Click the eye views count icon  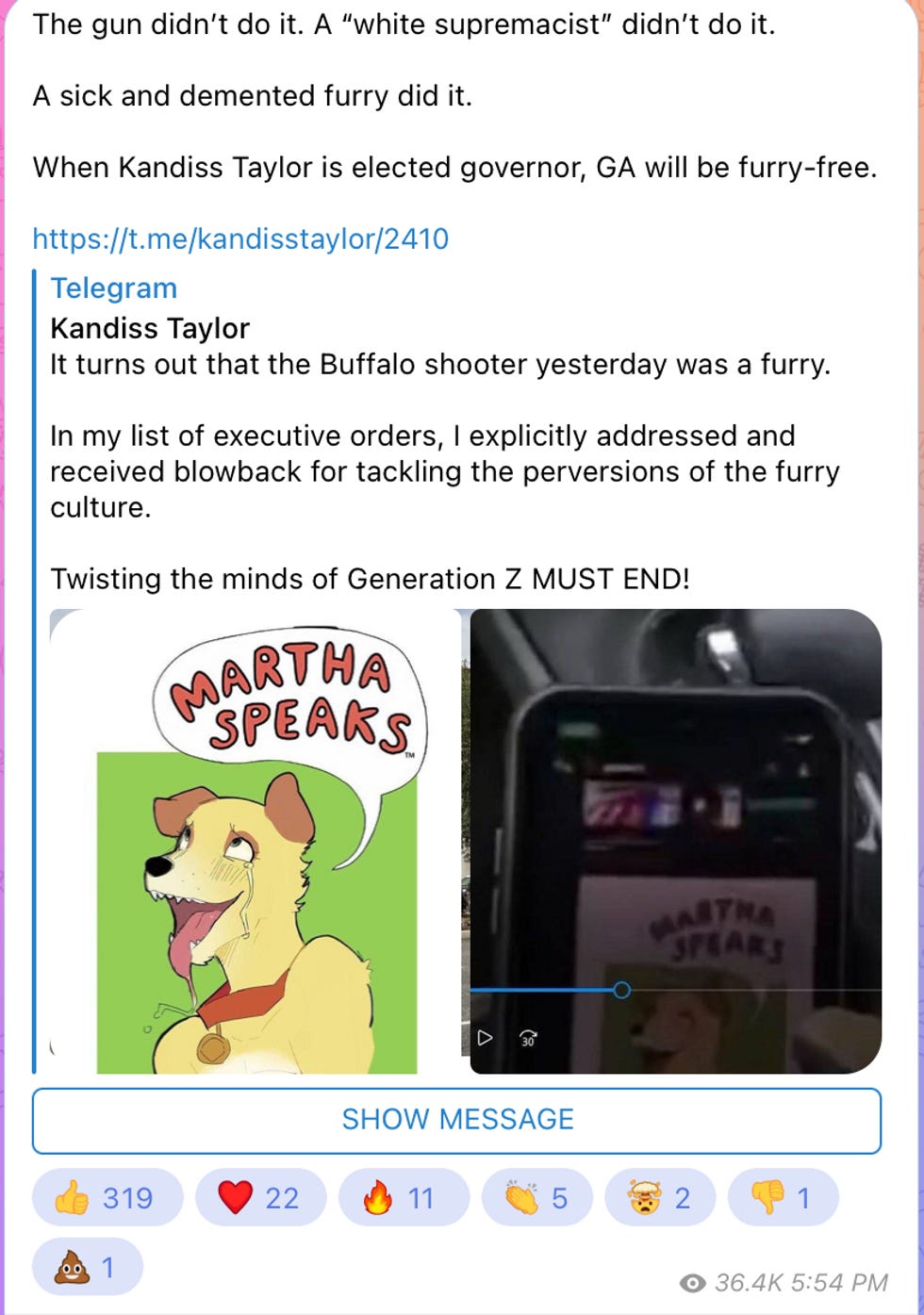point(693,1282)
